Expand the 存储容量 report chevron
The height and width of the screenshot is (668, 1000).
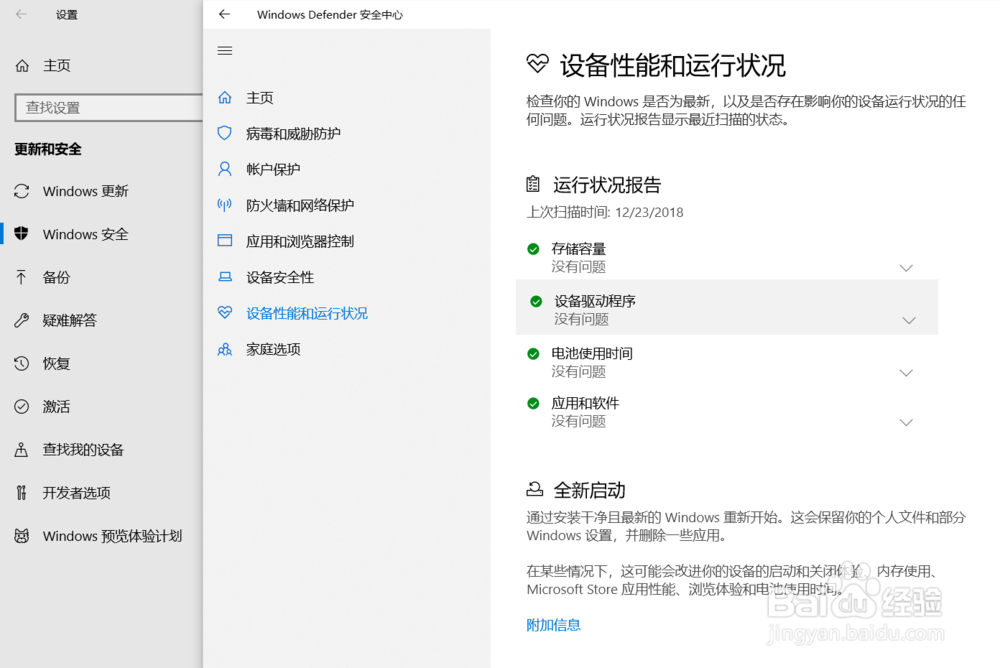pyautogui.click(x=906, y=268)
